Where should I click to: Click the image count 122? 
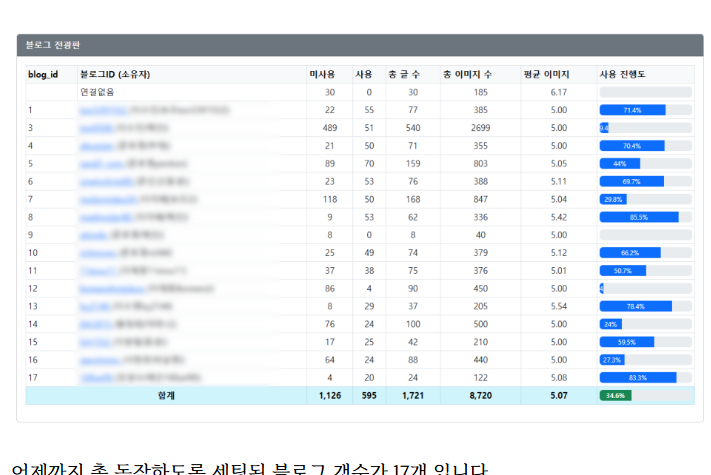[x=481, y=378]
